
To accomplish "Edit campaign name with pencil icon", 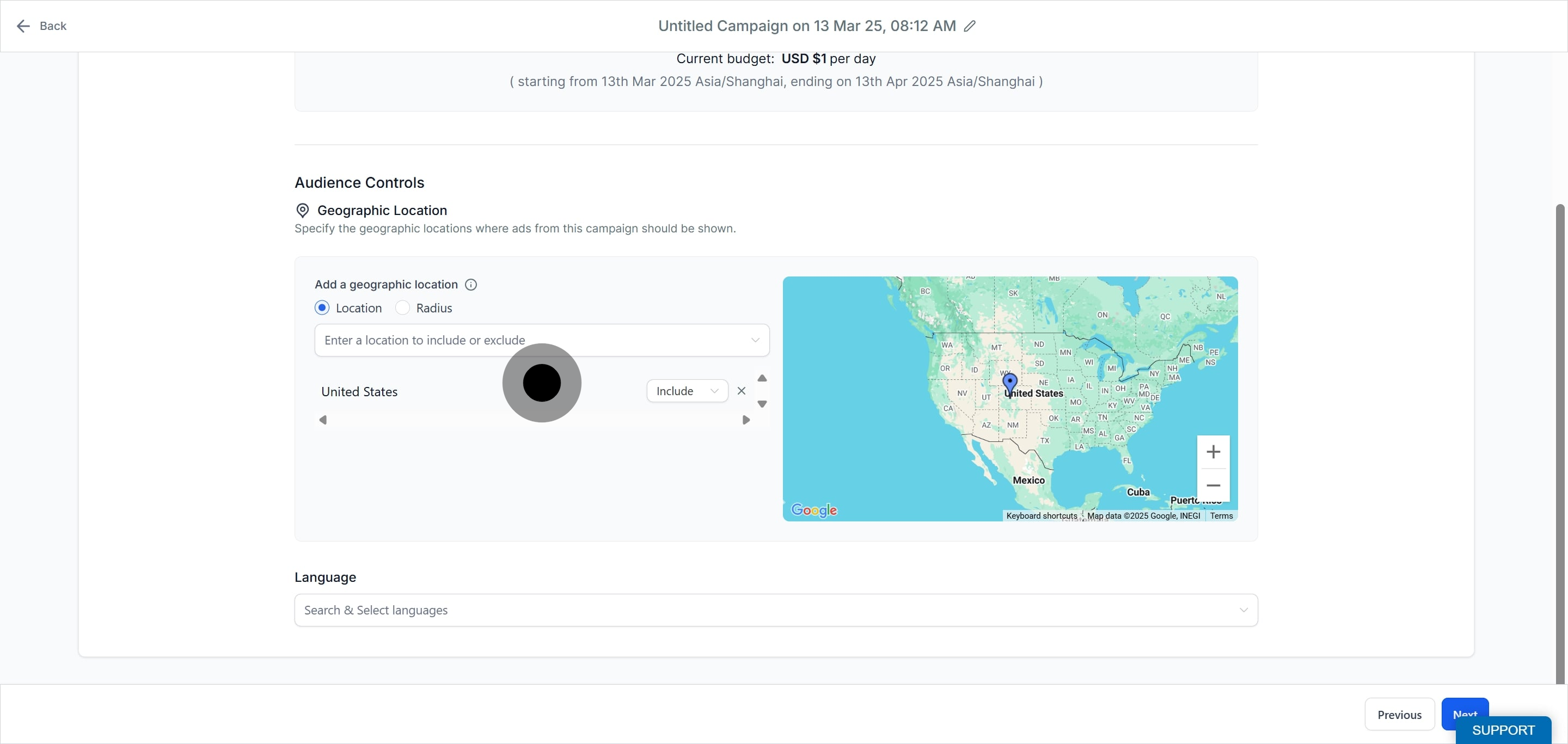I will [x=970, y=26].
